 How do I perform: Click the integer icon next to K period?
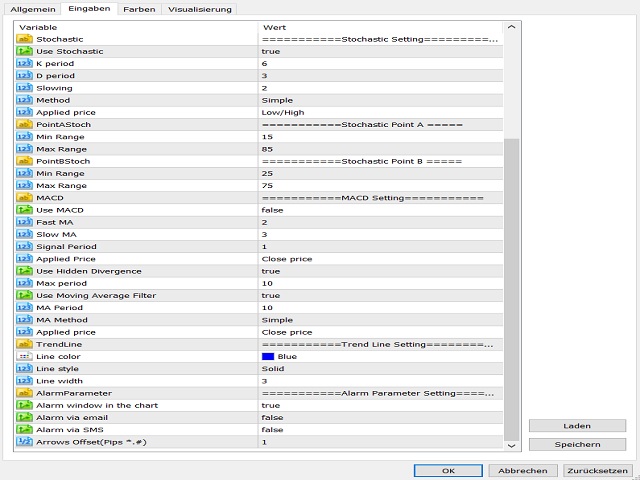click(x=25, y=63)
